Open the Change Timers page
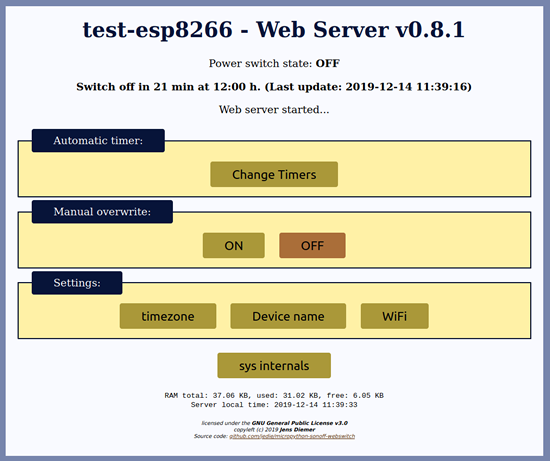 [274, 174]
